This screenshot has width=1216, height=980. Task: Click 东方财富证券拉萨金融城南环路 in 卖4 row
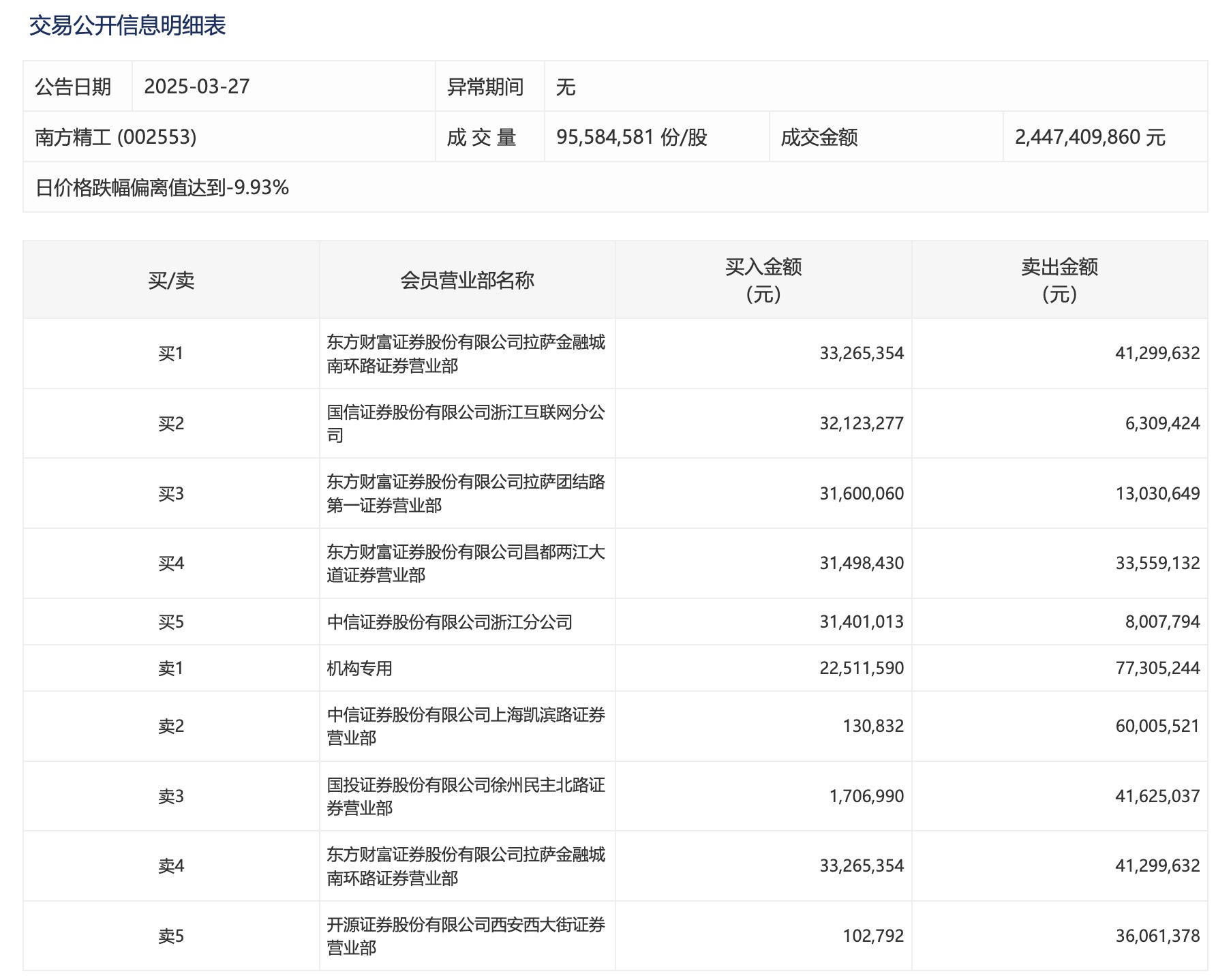(466, 866)
